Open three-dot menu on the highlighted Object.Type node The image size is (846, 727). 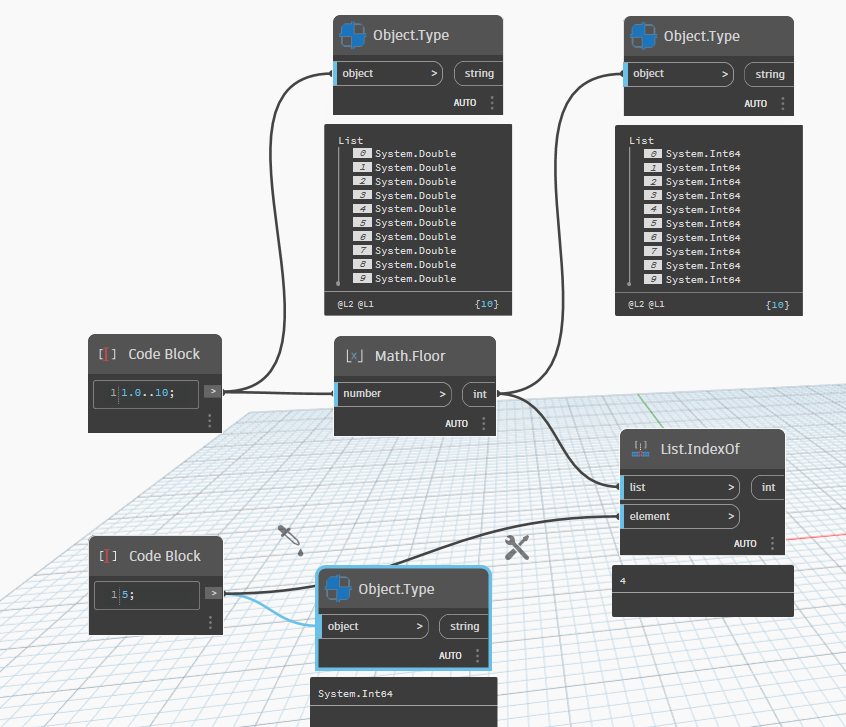pos(477,656)
